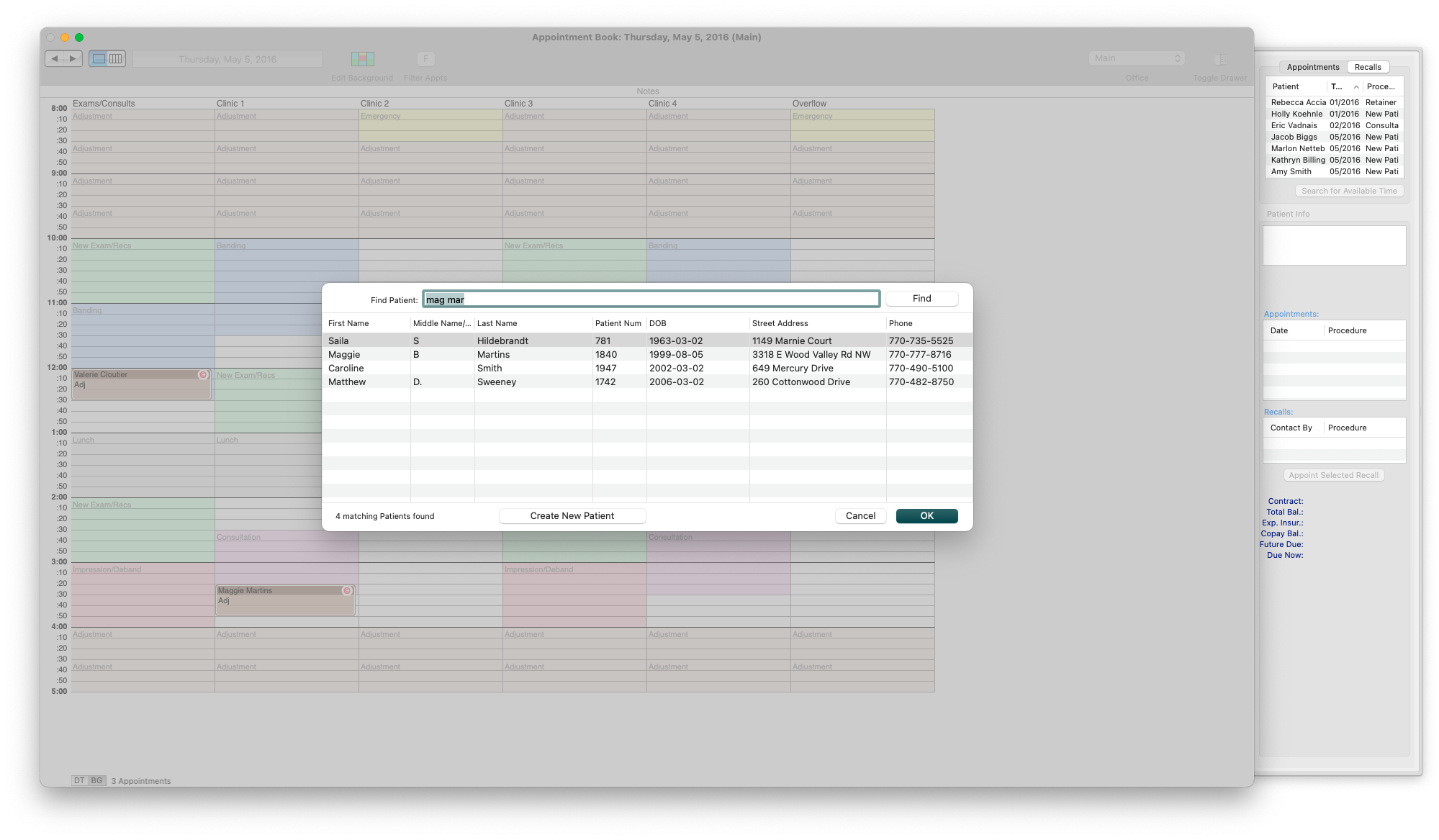The height and width of the screenshot is (840, 1439).
Task: Click the Toggle Drawer icon
Action: (1219, 59)
